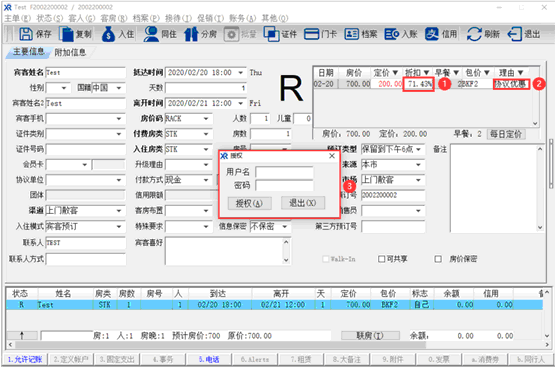Click the 密码 password field
Image resolution: width=555 pixels, height=367 pixels.
(284, 185)
